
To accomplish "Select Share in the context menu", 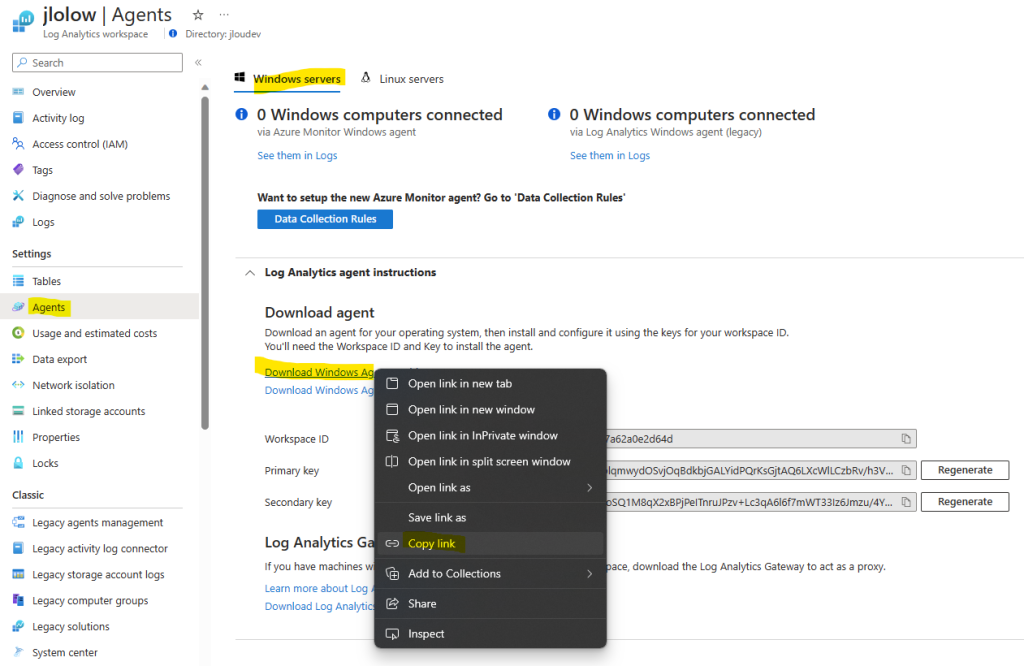I will tap(490, 604).
